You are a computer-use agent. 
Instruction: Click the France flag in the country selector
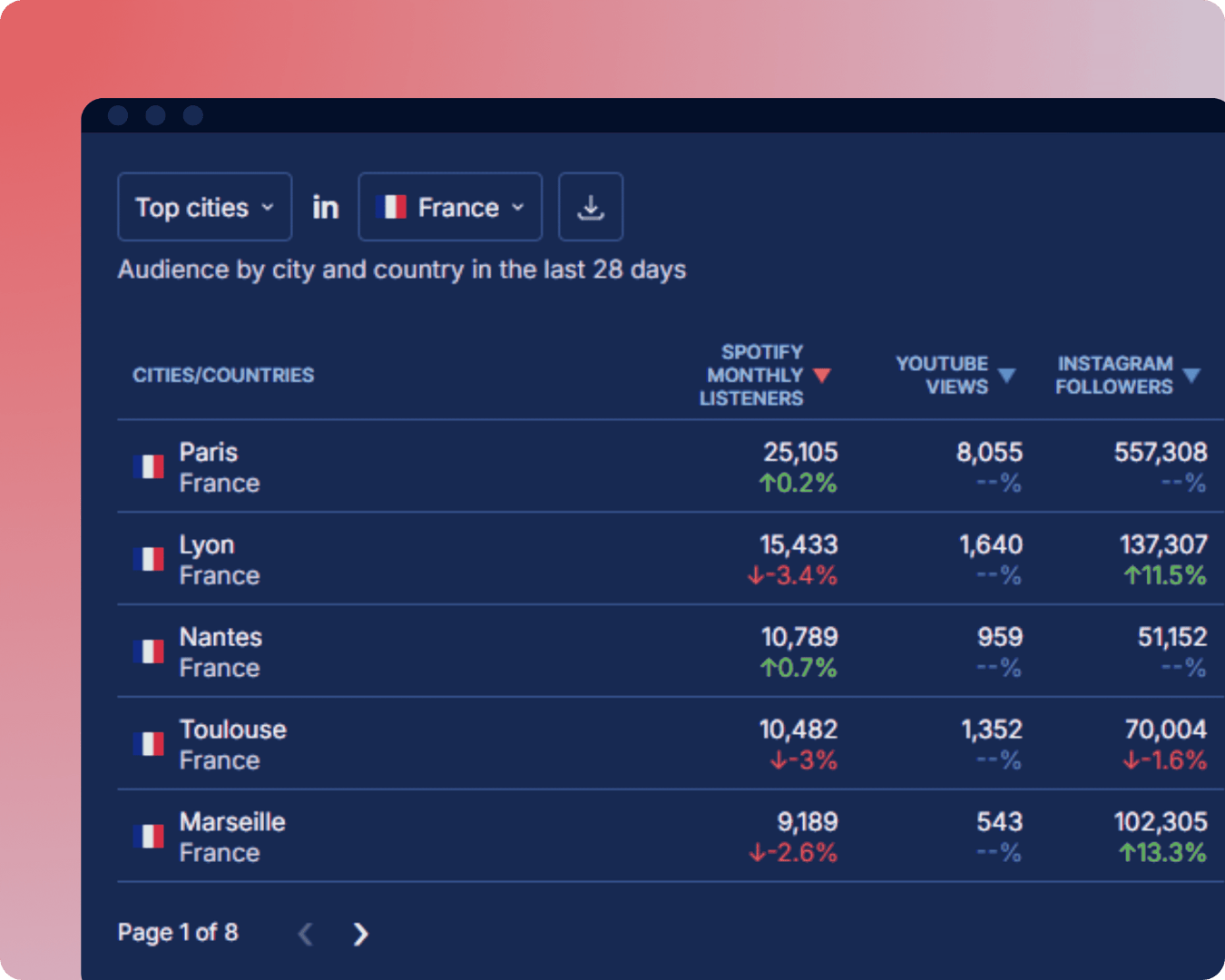pos(392,207)
